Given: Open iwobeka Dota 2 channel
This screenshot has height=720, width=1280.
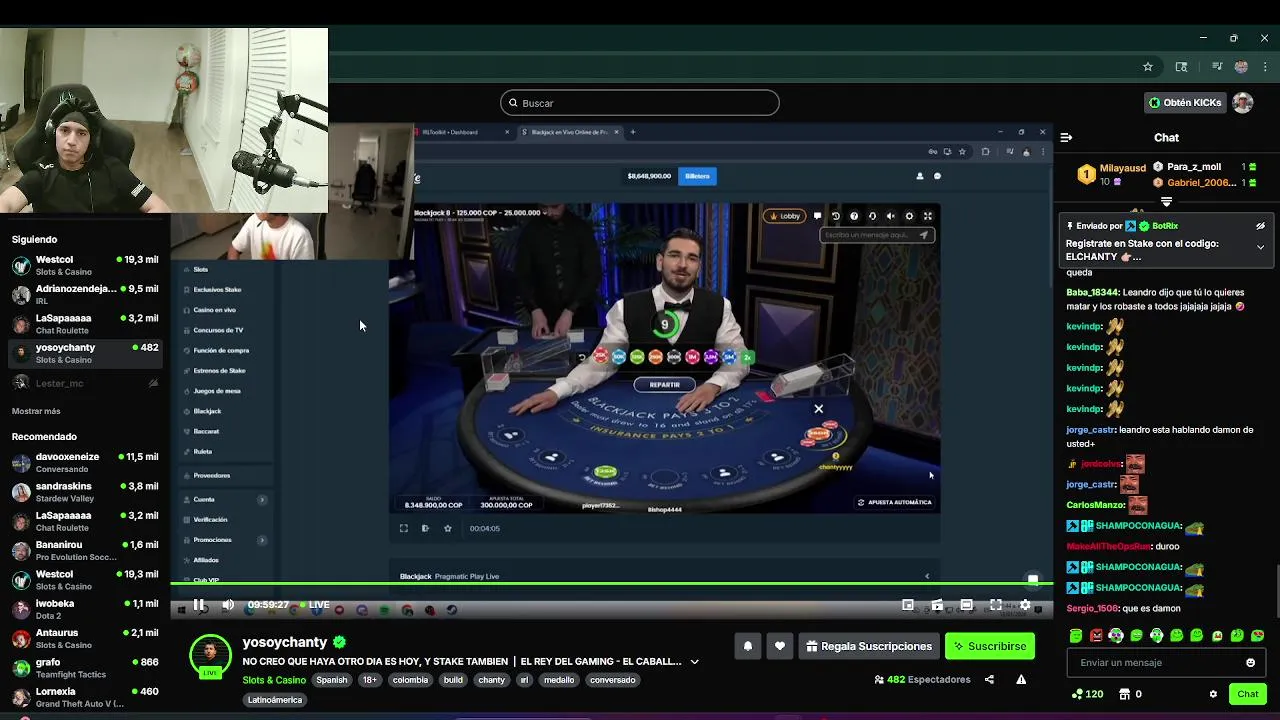Looking at the screenshot, I should point(85,609).
